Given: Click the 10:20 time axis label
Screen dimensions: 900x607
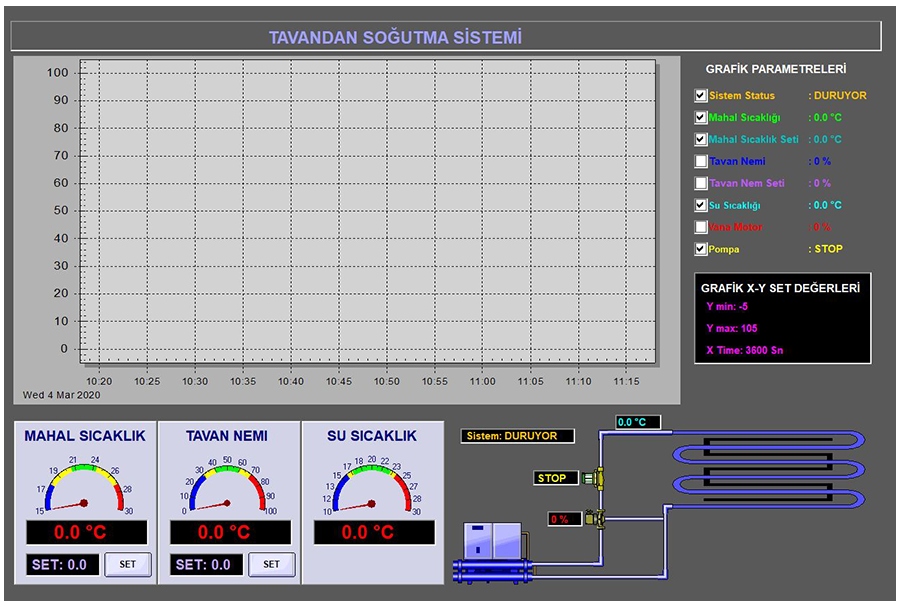Looking at the screenshot, I should point(99,381).
